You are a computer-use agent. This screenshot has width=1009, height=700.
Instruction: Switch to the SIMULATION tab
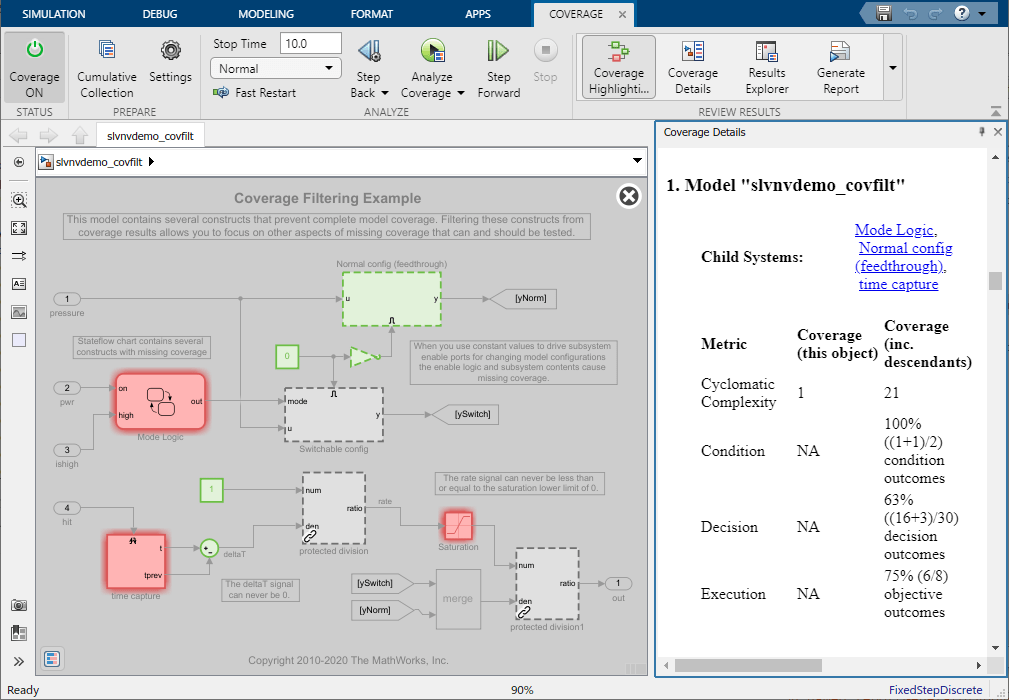pyautogui.click(x=54, y=14)
